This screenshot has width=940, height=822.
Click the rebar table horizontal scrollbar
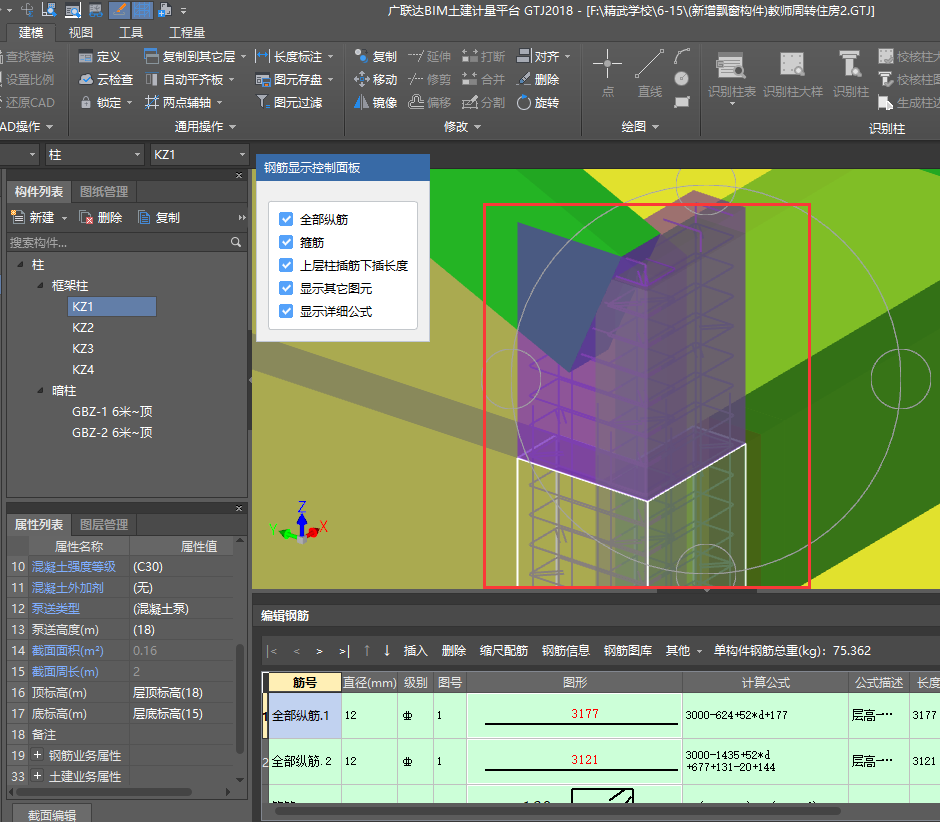pos(558,811)
